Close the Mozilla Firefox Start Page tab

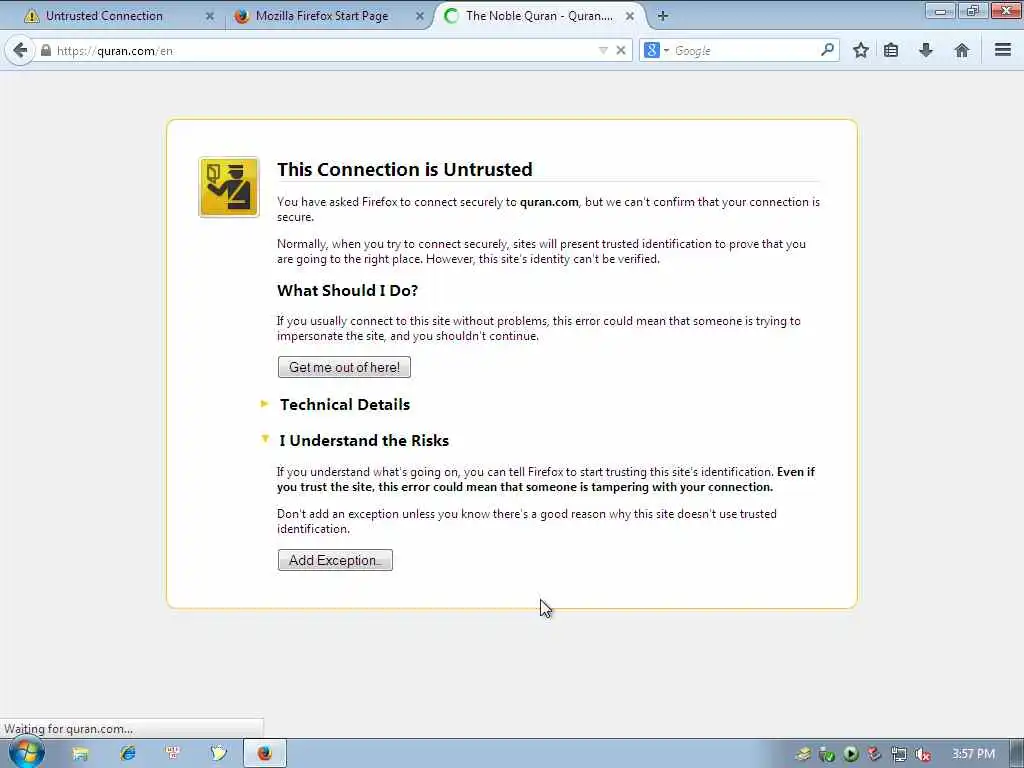420,16
